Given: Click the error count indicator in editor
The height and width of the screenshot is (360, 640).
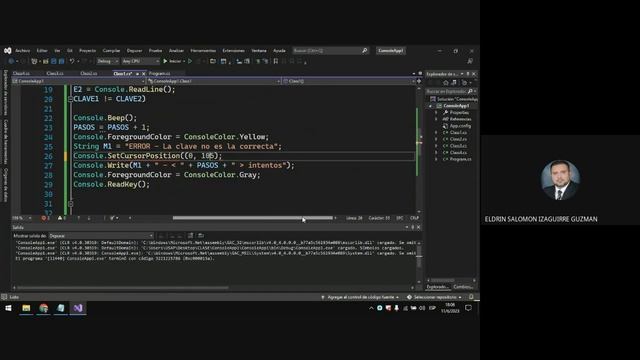Looking at the screenshot, I should coord(45,218).
